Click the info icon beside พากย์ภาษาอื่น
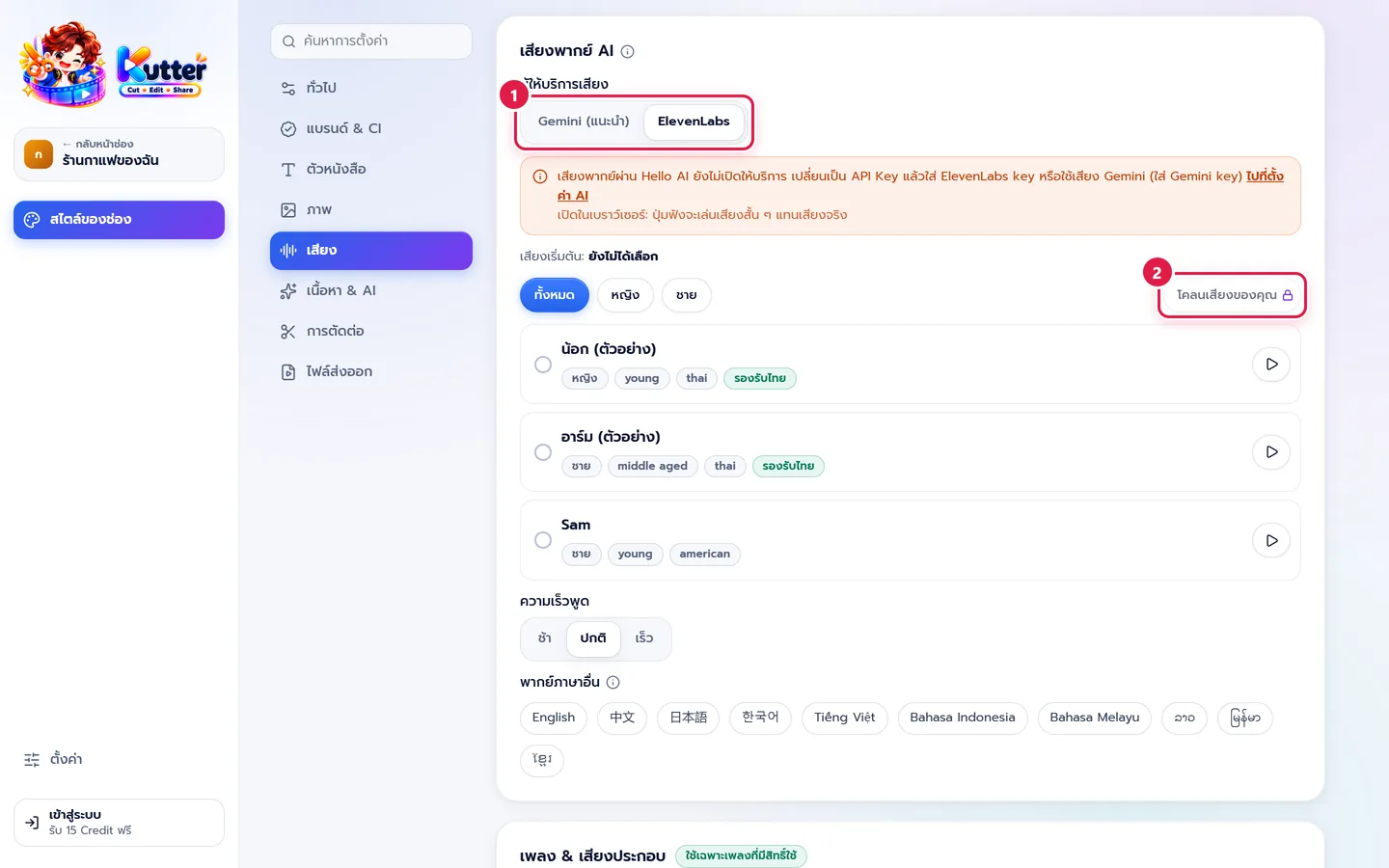 pos(613,682)
